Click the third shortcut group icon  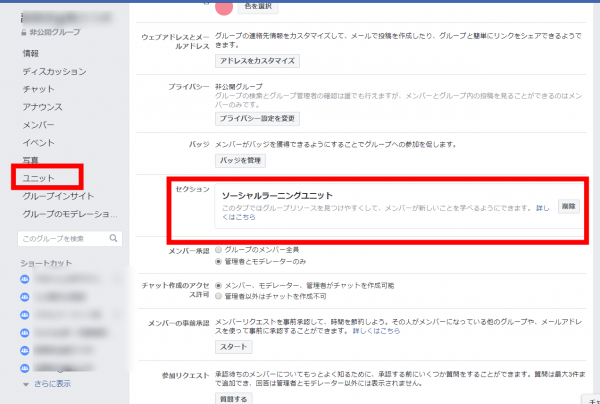[24, 315]
